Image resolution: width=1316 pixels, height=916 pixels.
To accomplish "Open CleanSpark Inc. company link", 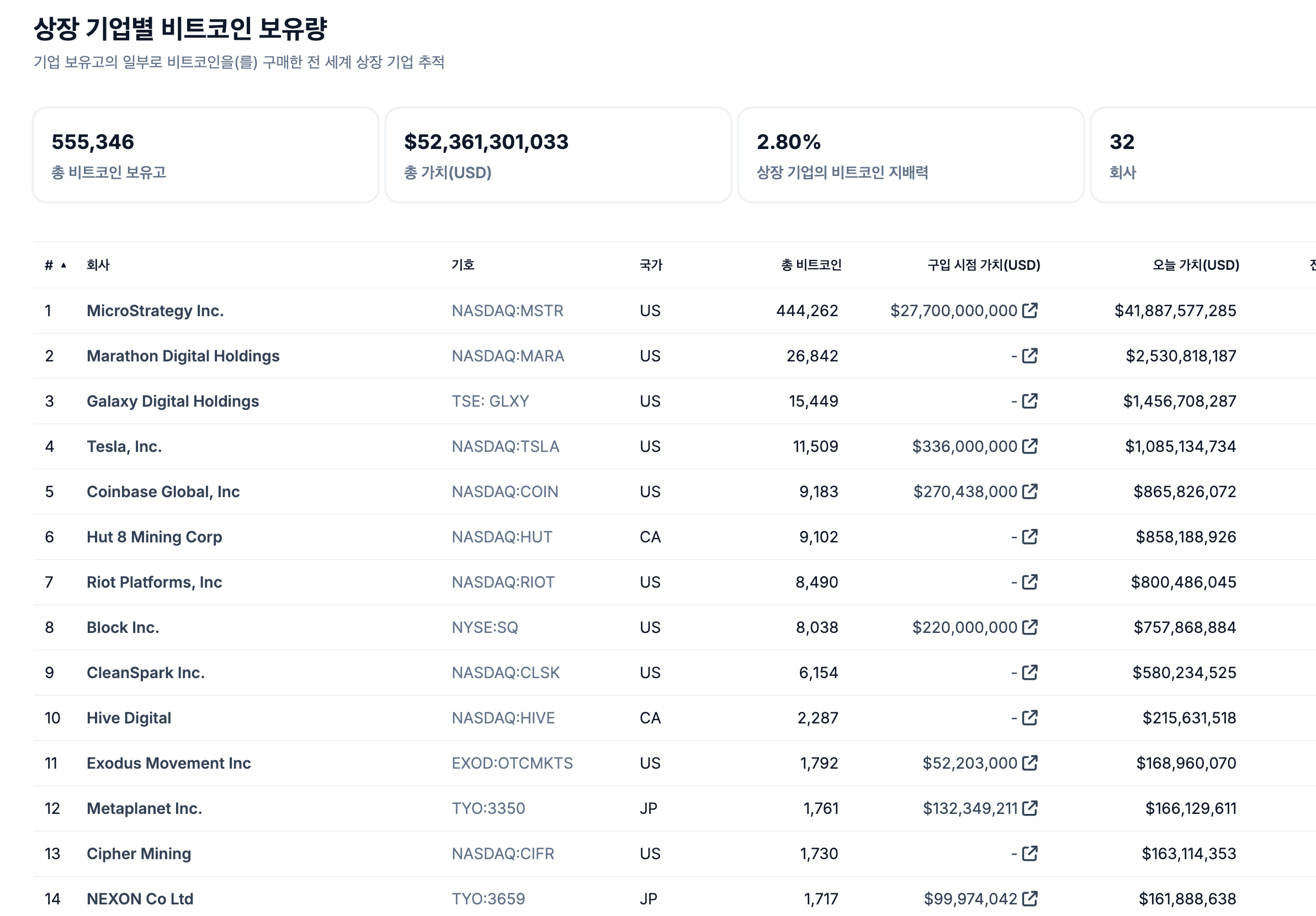I will [x=146, y=673].
